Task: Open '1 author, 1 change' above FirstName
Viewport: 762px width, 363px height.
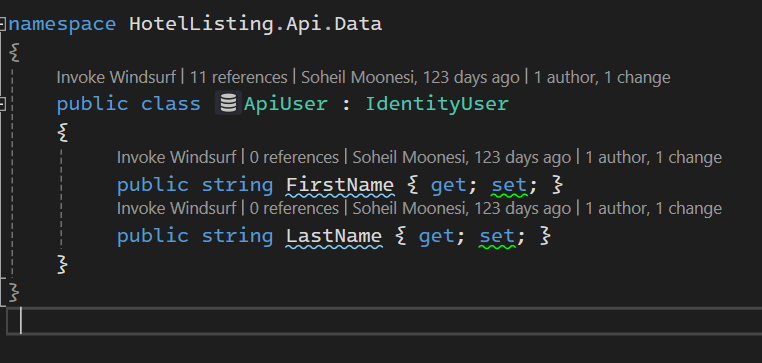Action: tap(654, 157)
